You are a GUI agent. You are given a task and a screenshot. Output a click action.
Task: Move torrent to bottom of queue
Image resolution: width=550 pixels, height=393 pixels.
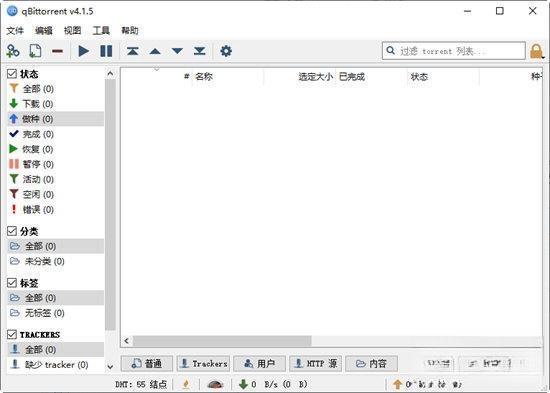click(x=200, y=51)
